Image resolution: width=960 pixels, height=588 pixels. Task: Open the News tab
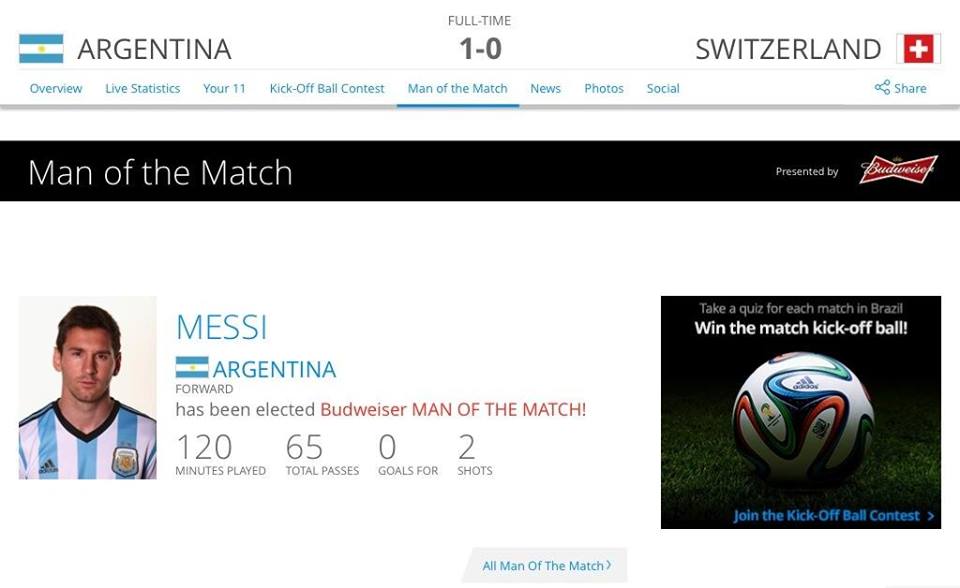[x=545, y=88]
